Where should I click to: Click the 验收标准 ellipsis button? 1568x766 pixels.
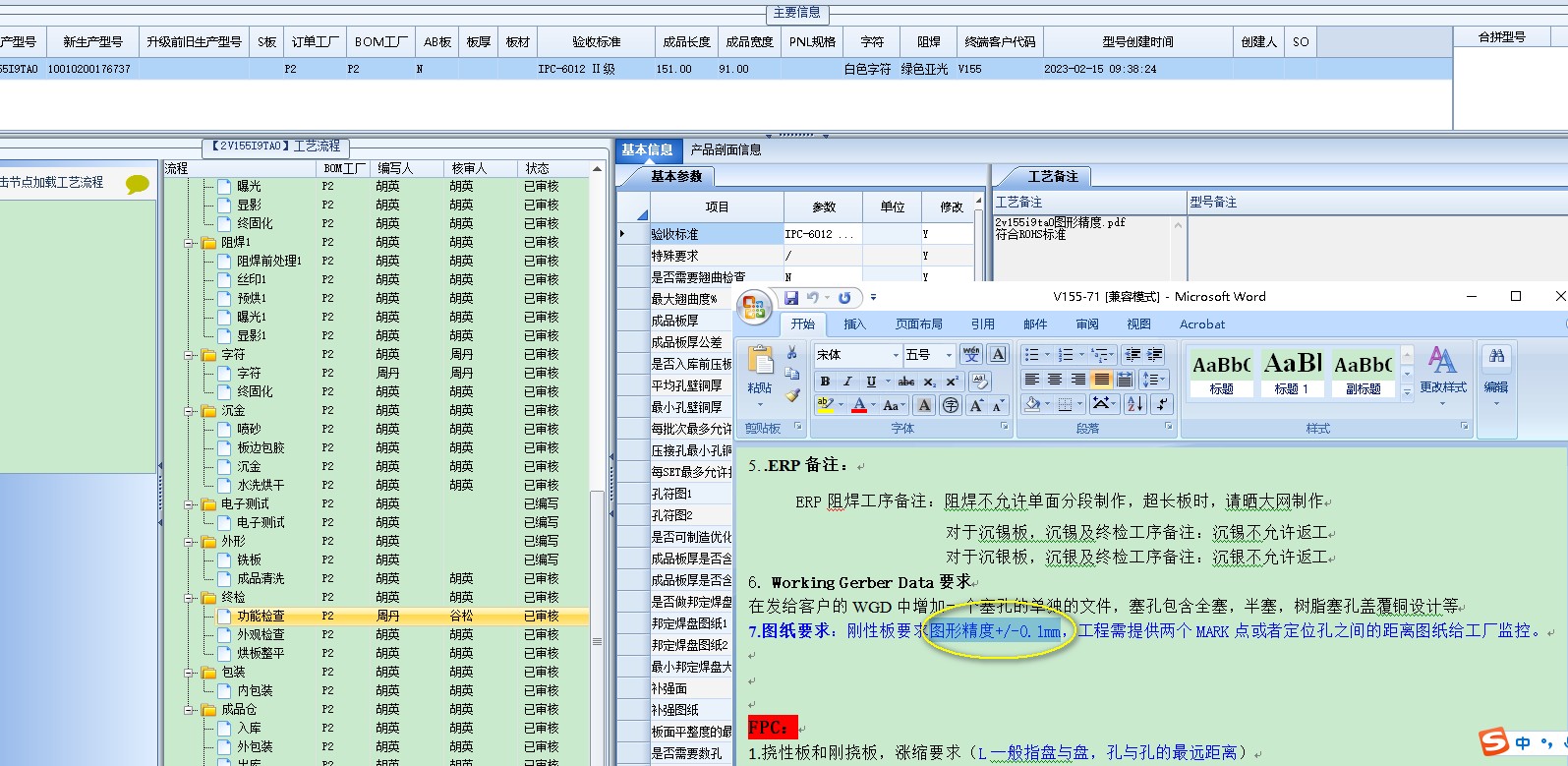(x=847, y=234)
